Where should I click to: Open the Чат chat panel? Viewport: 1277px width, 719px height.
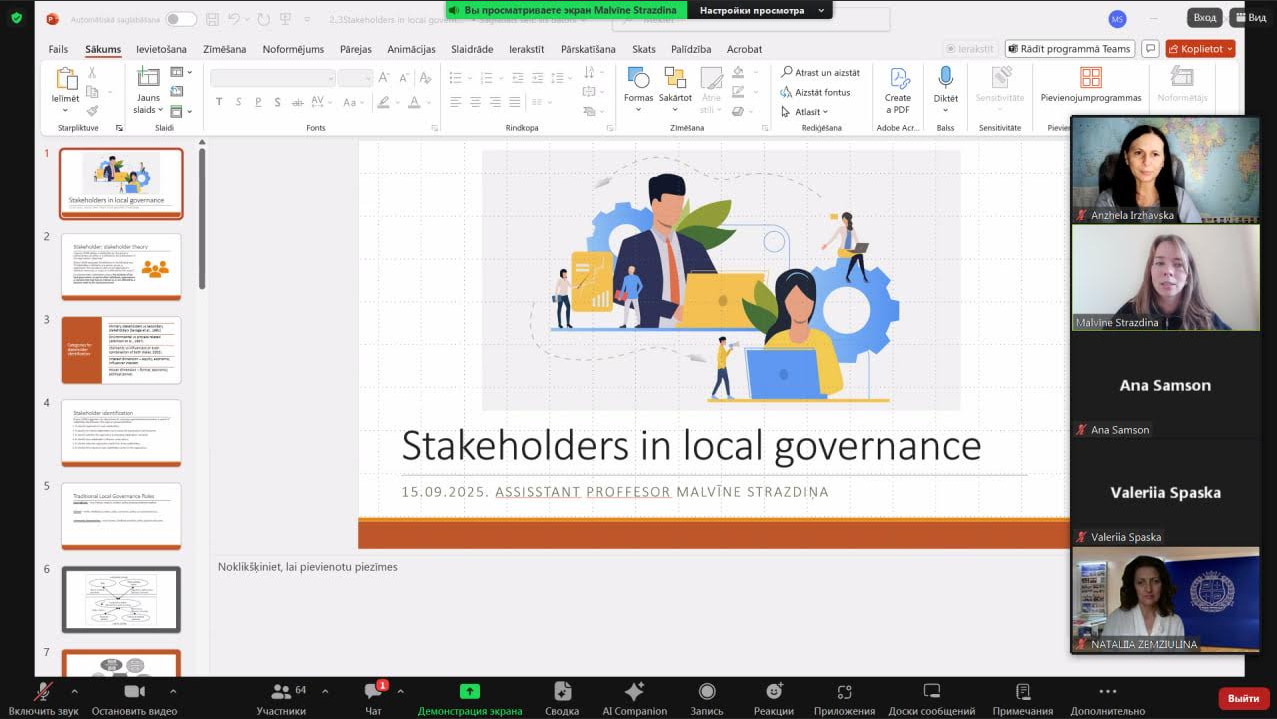click(x=373, y=697)
